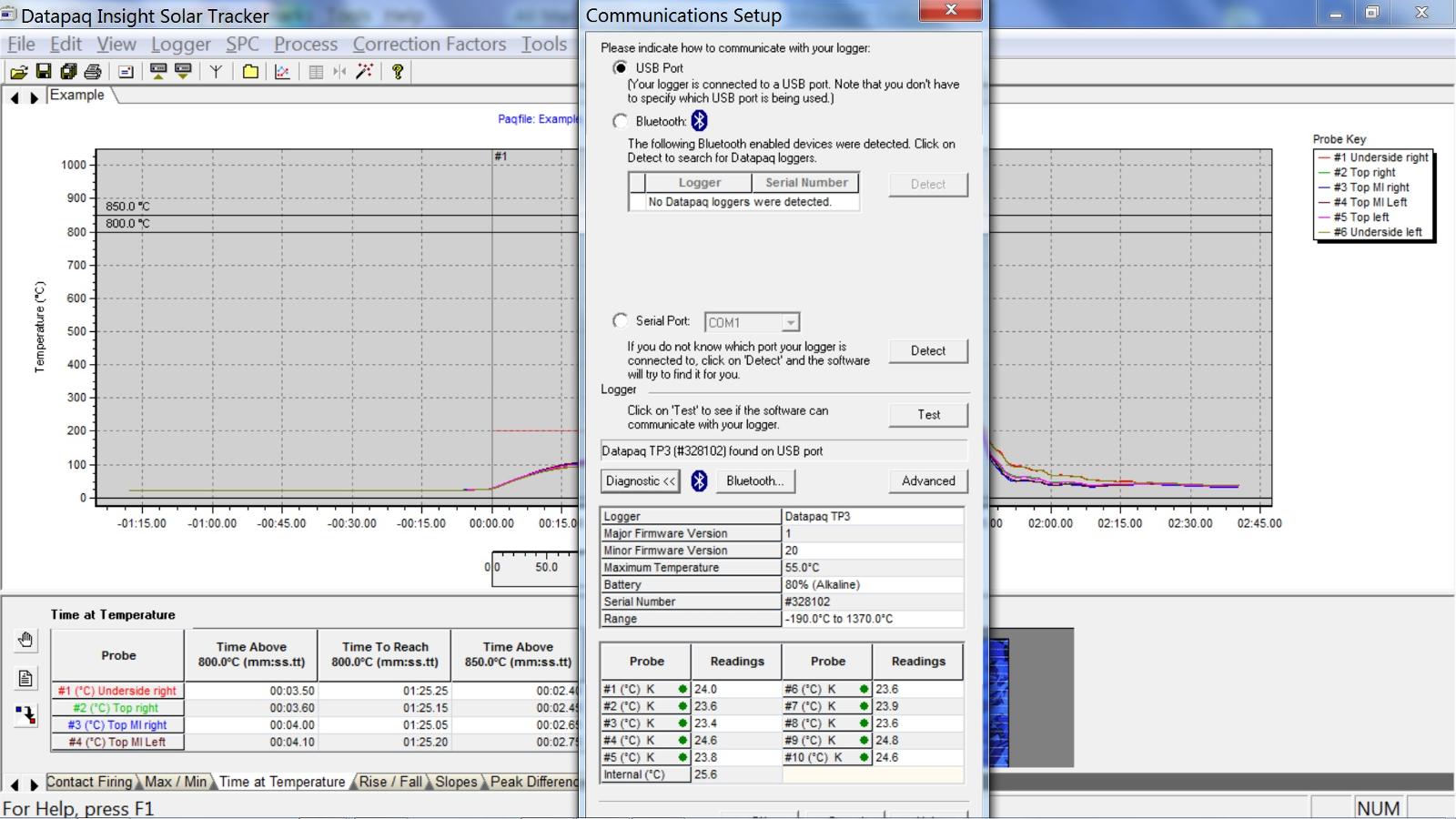Click the hand icon beside the analysis table

[x=25, y=641]
